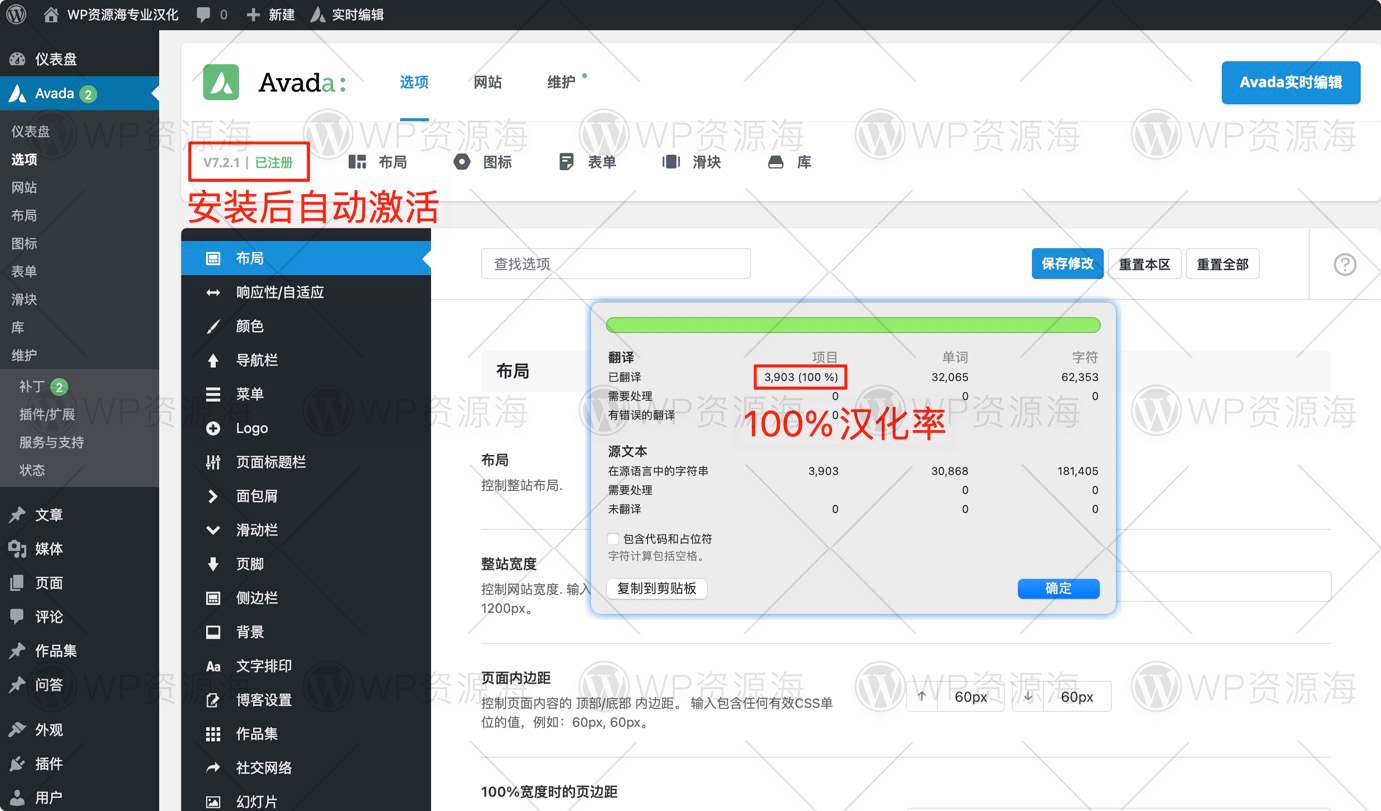This screenshot has height=811, width=1381.
Task: Select the 颜色 options section
Action: pyautogui.click(x=306, y=326)
